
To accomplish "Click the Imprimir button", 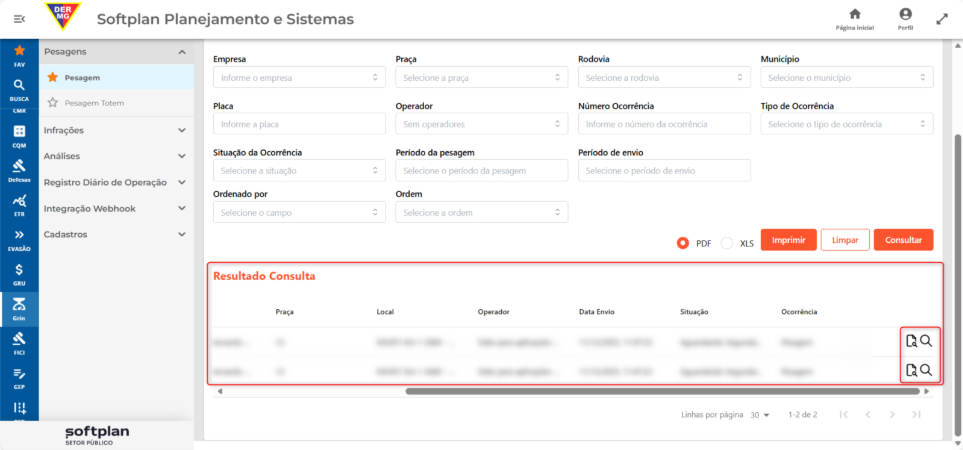I will click(789, 240).
